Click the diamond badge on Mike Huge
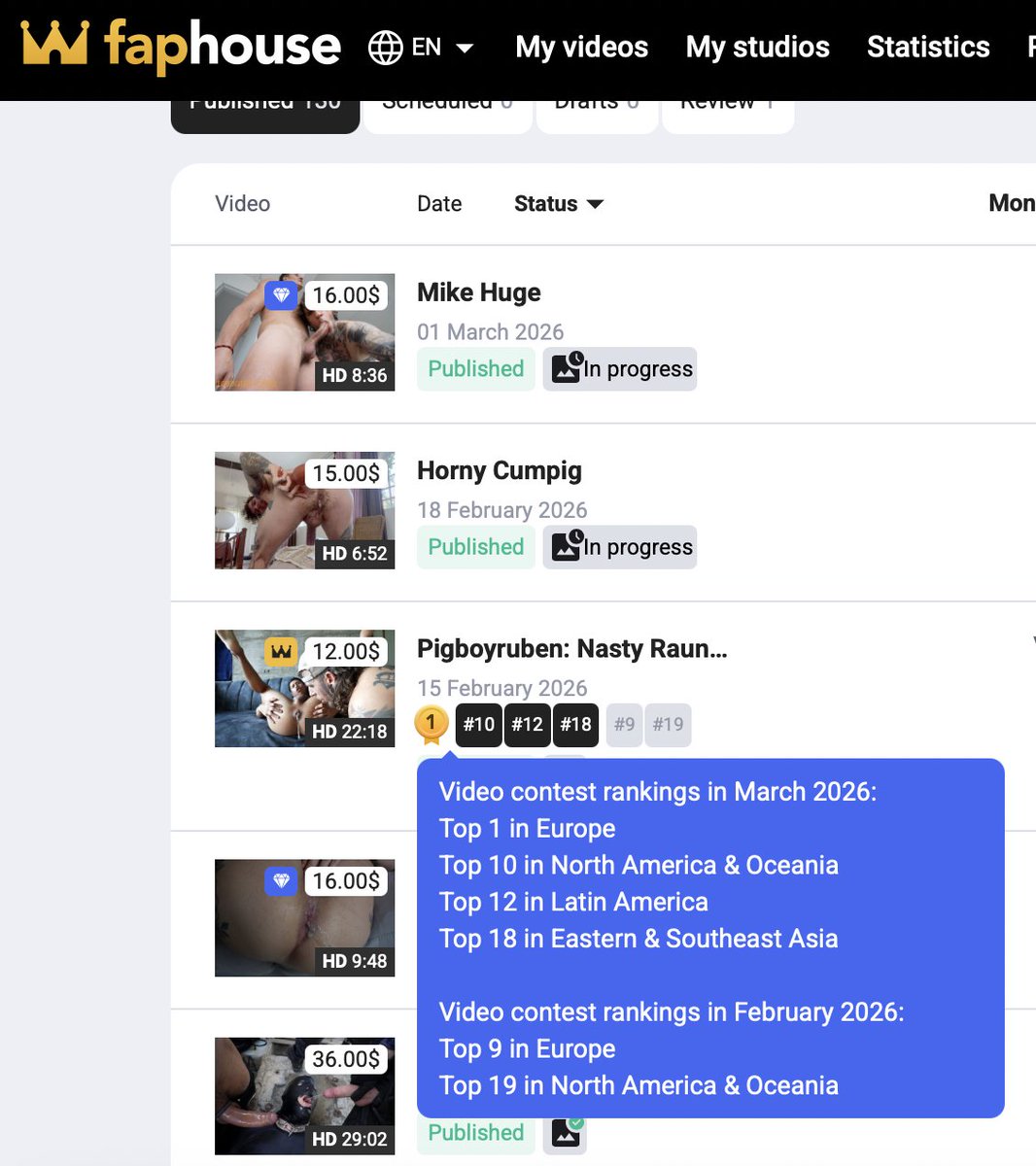 (282, 295)
